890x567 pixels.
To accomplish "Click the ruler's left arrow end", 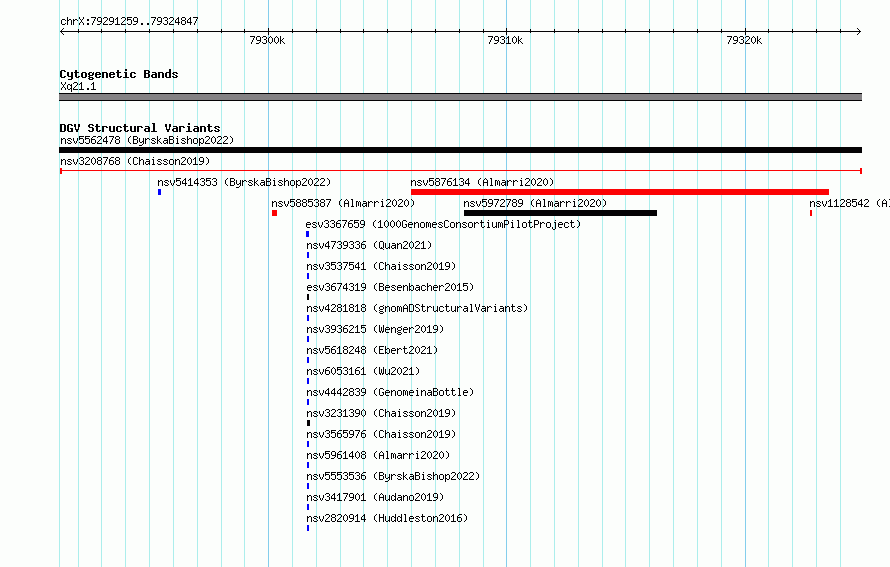I will coord(62,31).
